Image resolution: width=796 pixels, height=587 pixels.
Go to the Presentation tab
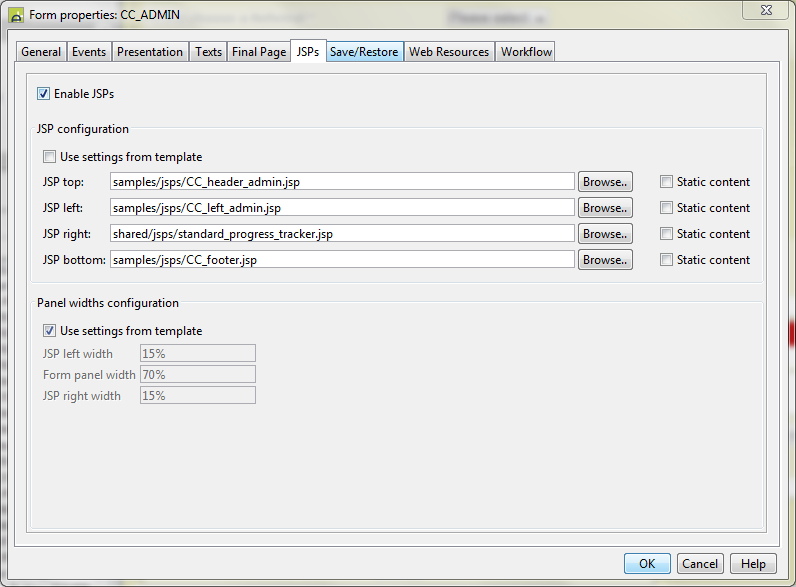click(x=150, y=52)
